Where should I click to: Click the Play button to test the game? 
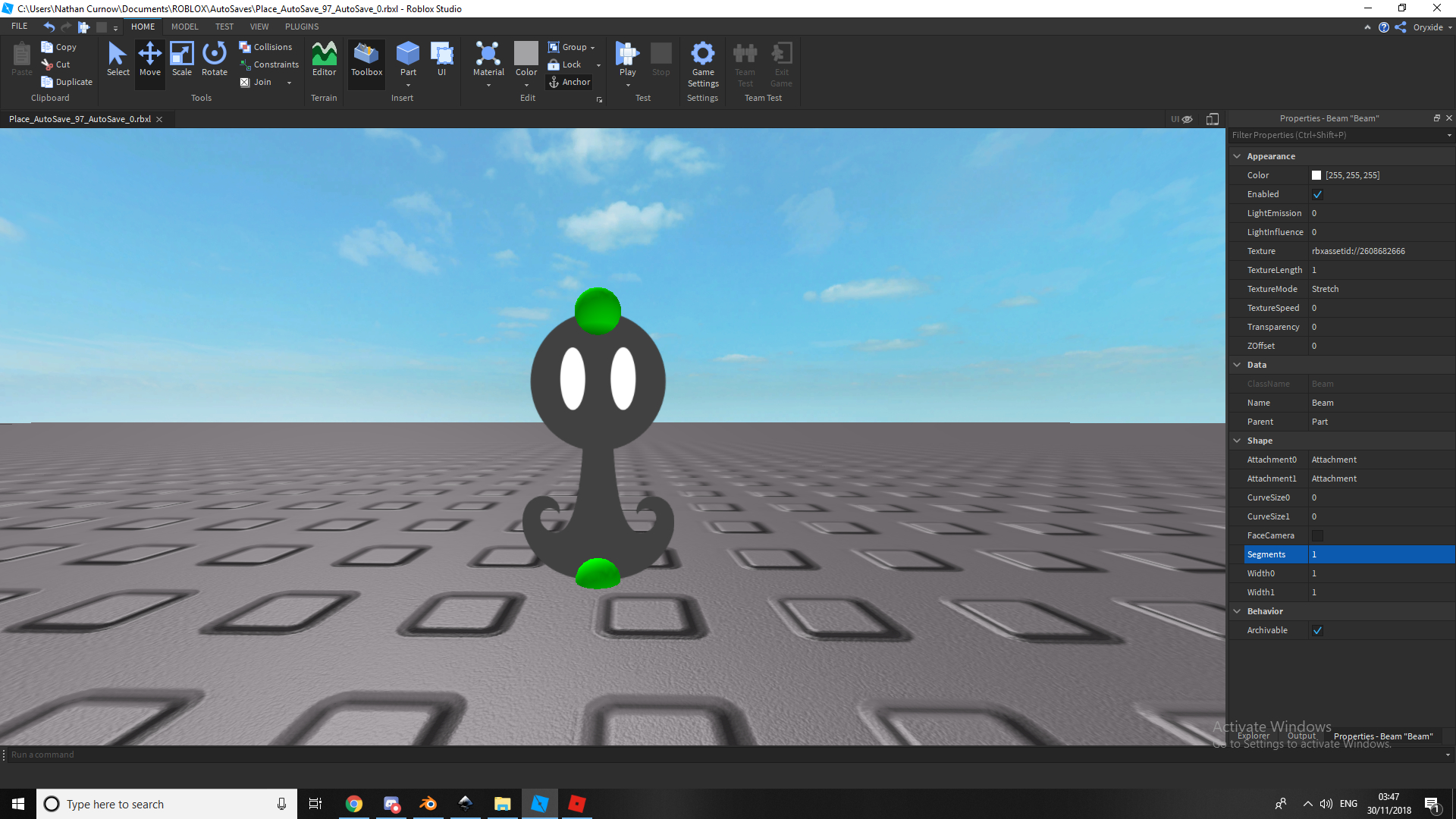click(627, 61)
